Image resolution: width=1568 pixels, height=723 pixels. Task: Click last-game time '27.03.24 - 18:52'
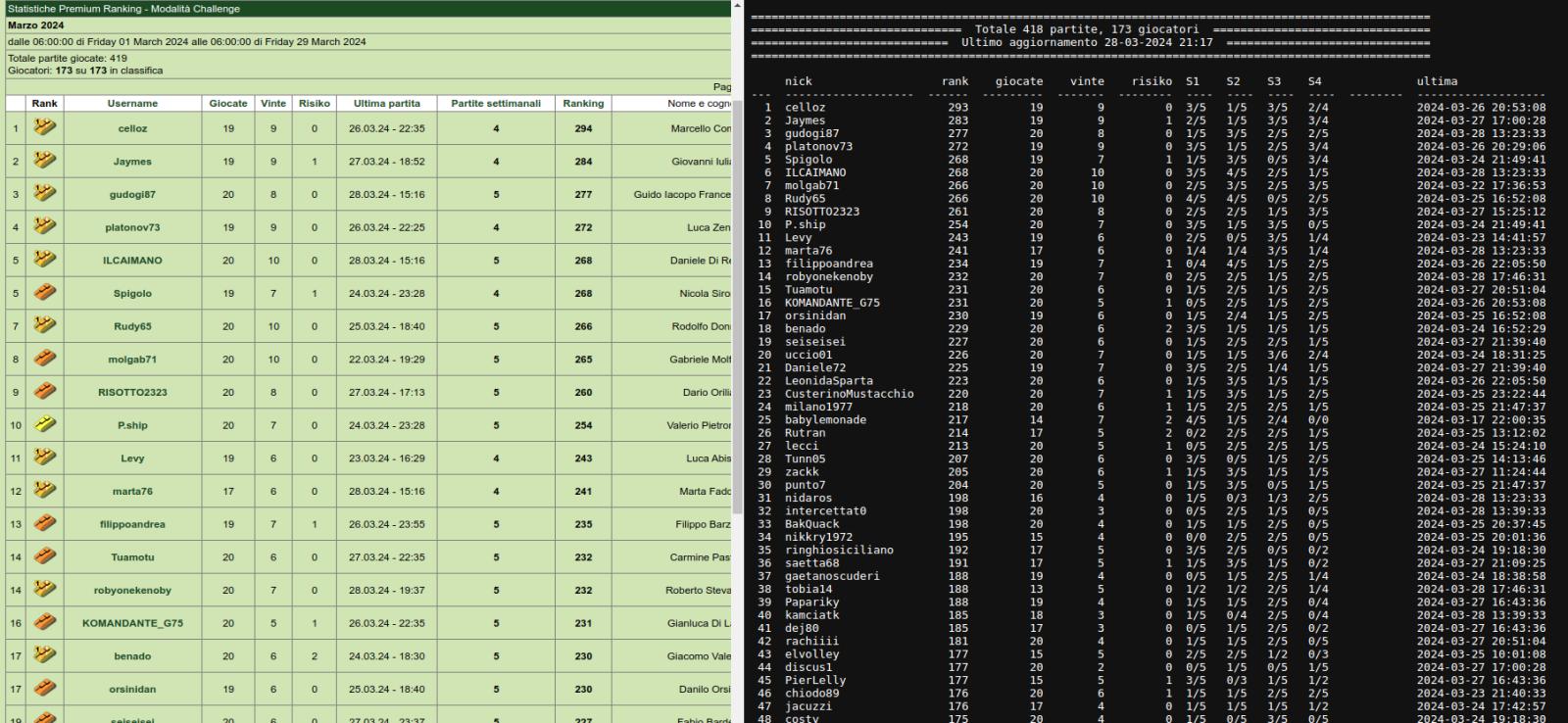click(x=387, y=162)
